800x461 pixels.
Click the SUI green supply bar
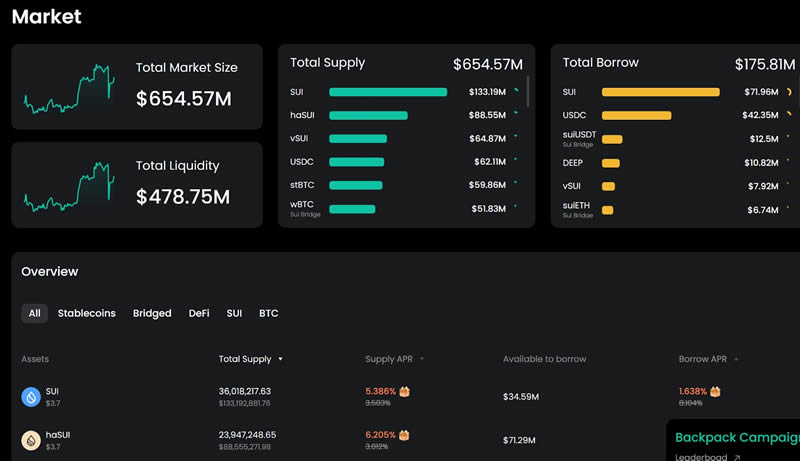tap(388, 92)
